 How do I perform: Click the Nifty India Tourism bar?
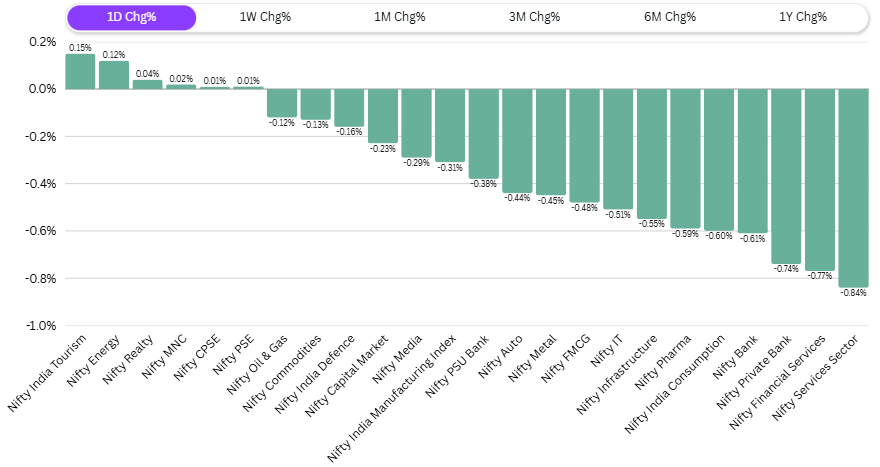(80, 72)
